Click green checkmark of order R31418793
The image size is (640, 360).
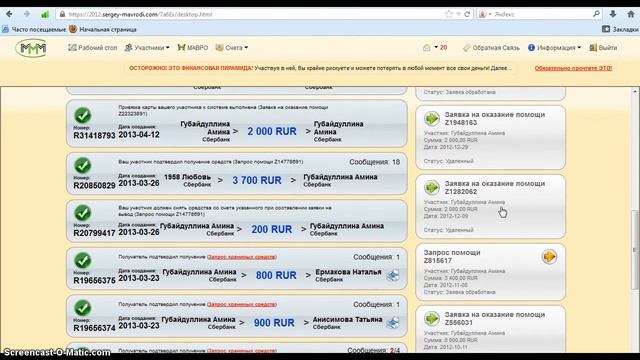[82, 116]
